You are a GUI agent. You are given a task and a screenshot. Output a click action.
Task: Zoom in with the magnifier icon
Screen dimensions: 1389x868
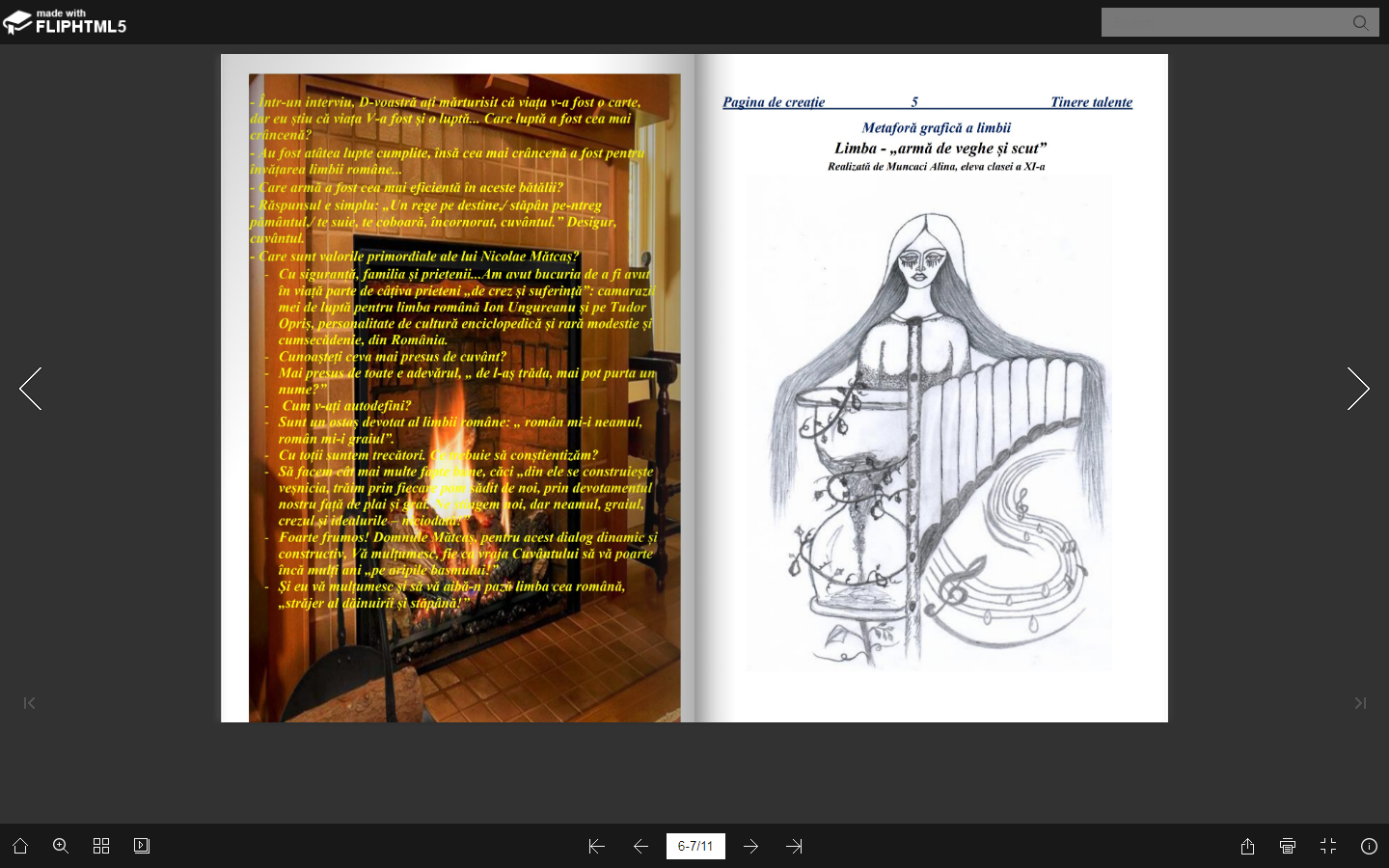click(x=61, y=846)
